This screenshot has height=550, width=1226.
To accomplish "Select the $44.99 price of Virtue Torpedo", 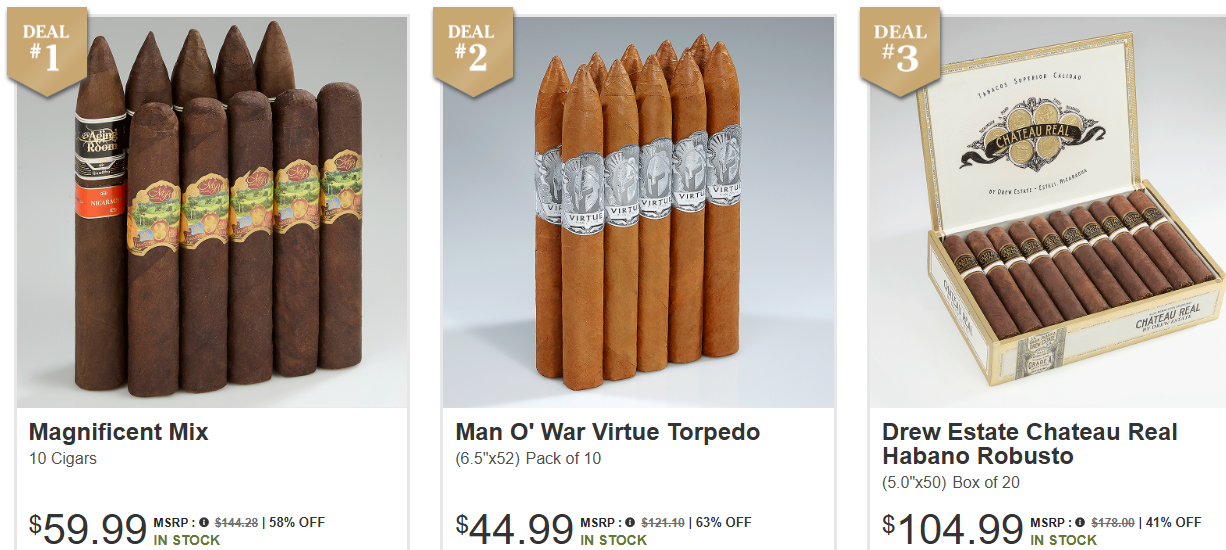I will [515, 530].
